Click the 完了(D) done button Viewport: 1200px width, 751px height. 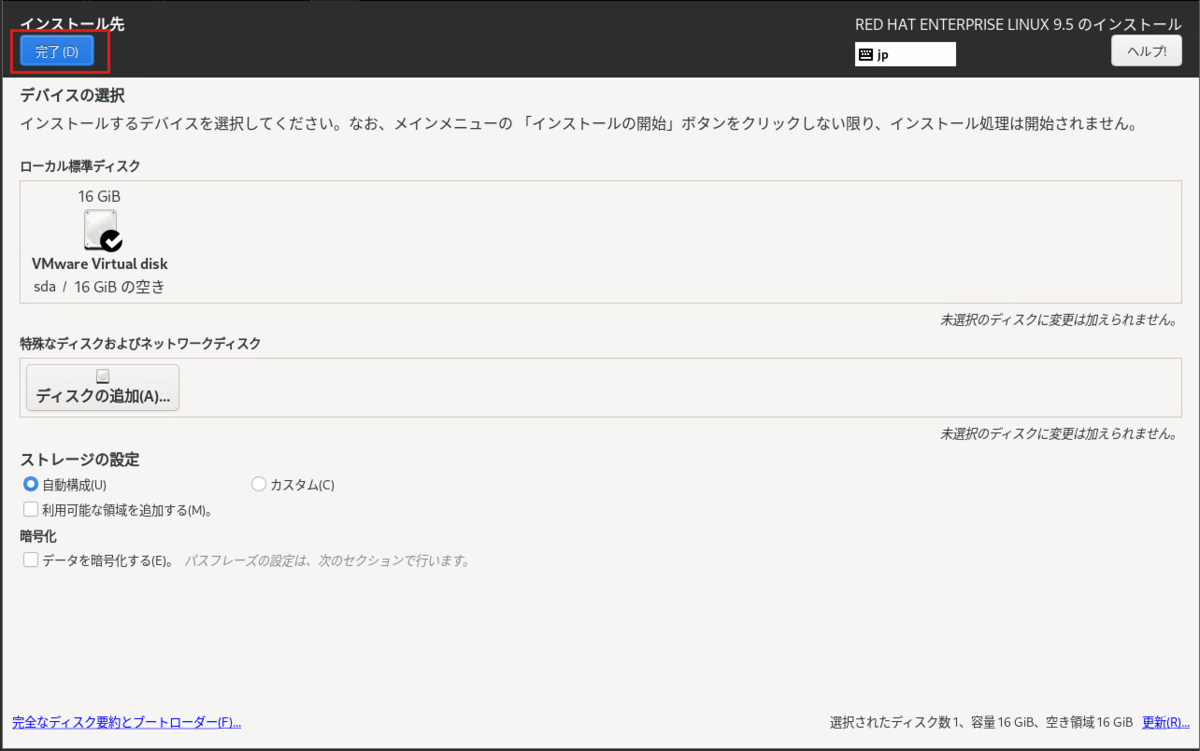click(x=57, y=51)
